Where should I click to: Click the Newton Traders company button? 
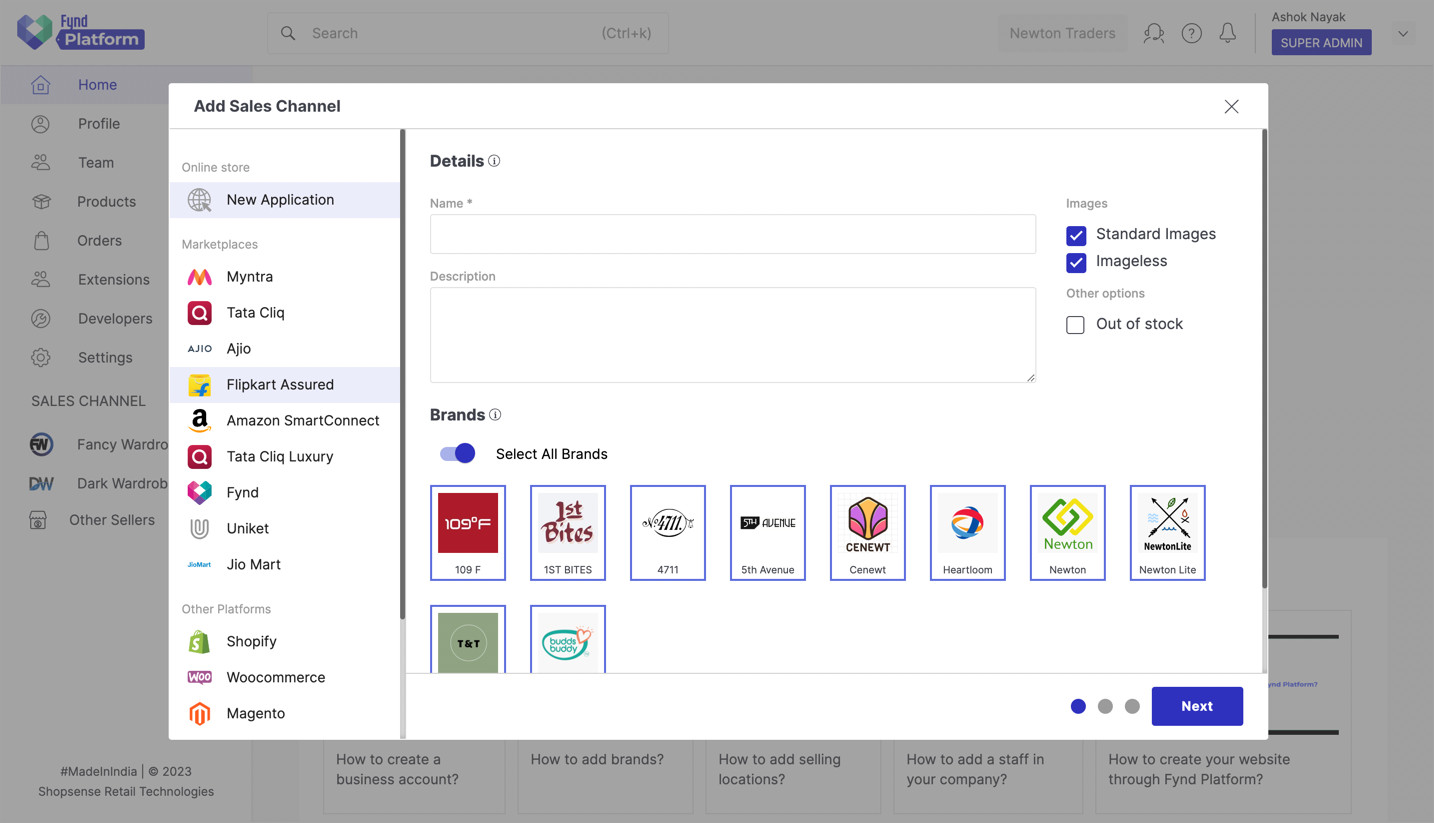click(x=1062, y=33)
